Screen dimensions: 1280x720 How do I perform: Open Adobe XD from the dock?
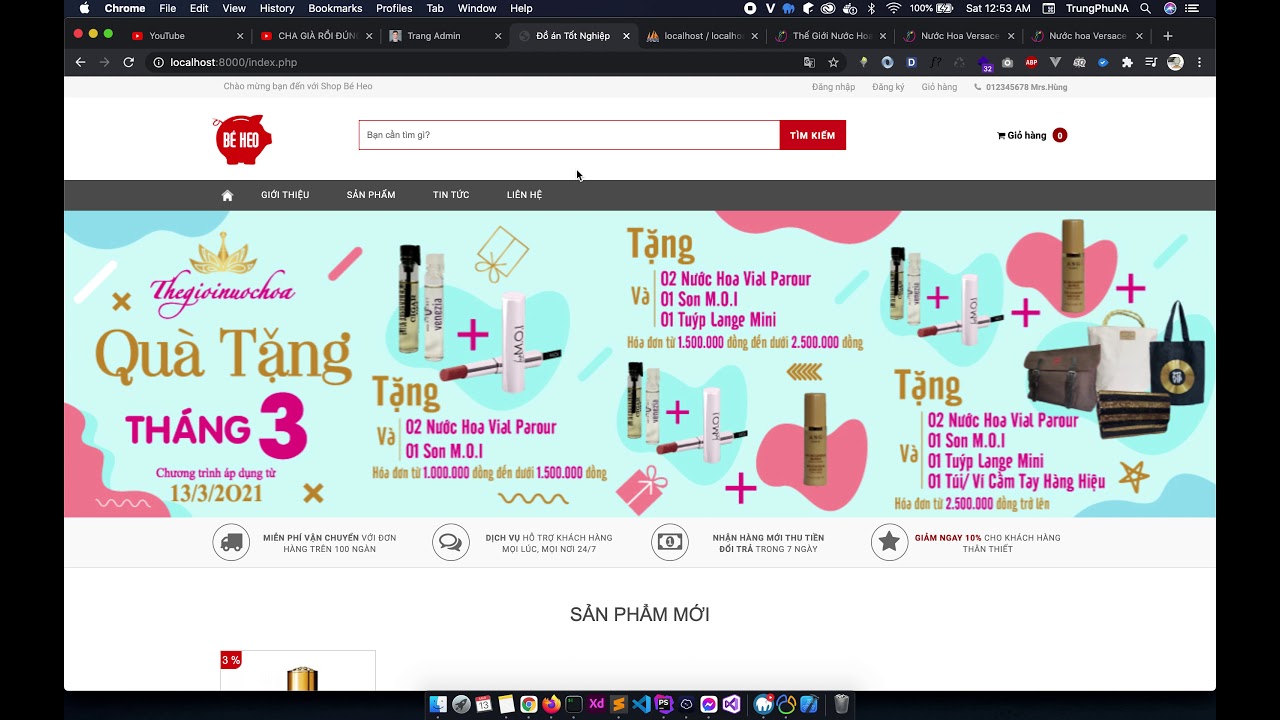(x=596, y=704)
